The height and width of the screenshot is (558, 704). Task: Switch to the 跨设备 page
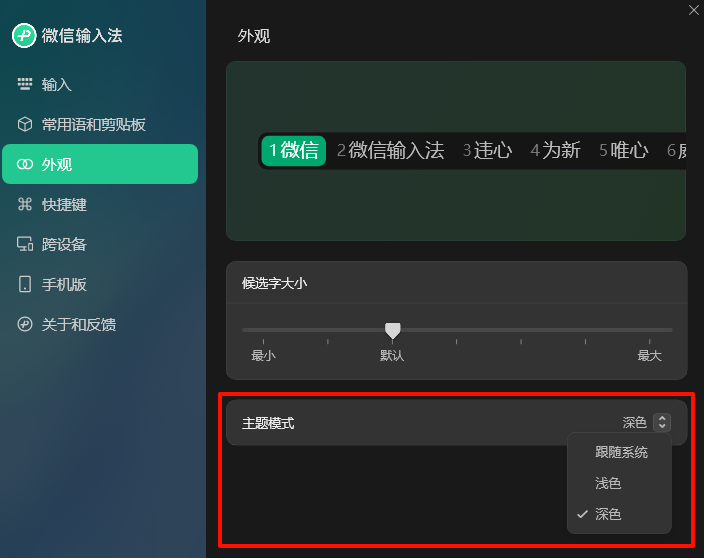100,244
